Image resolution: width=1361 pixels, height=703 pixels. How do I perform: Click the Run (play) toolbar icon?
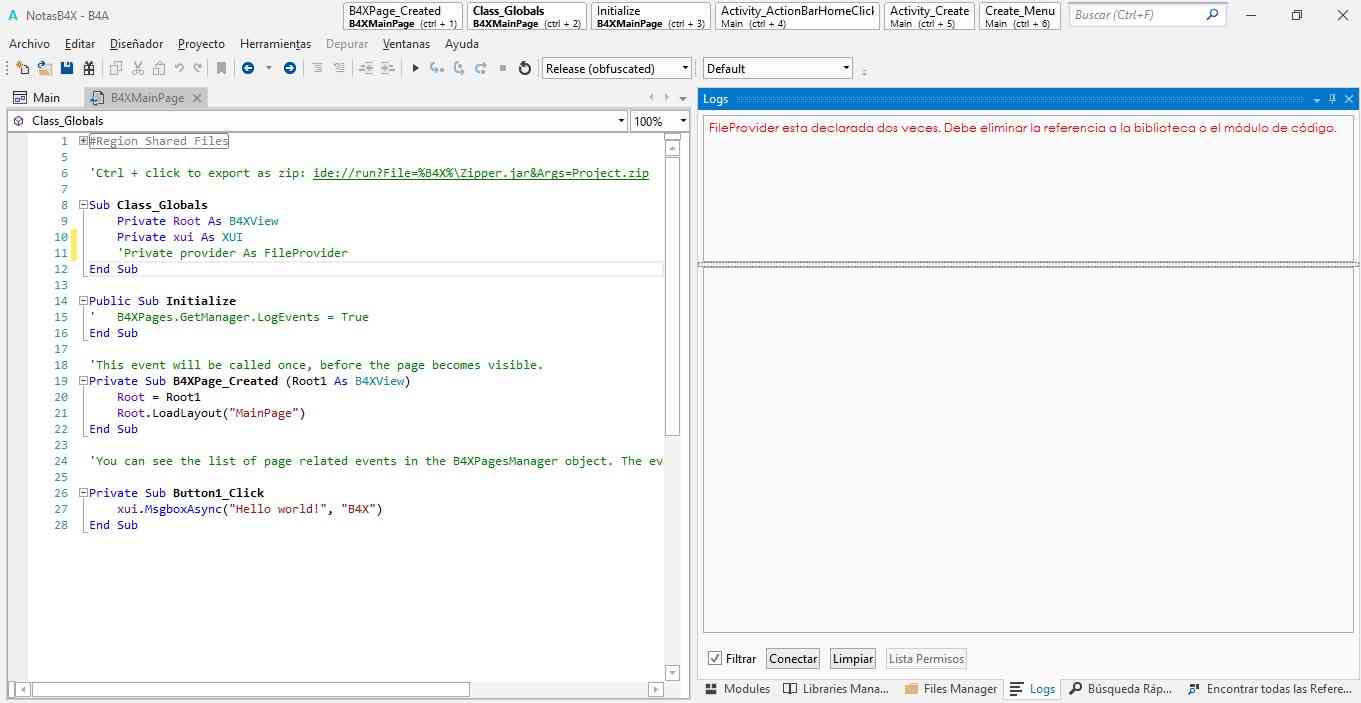(x=416, y=68)
